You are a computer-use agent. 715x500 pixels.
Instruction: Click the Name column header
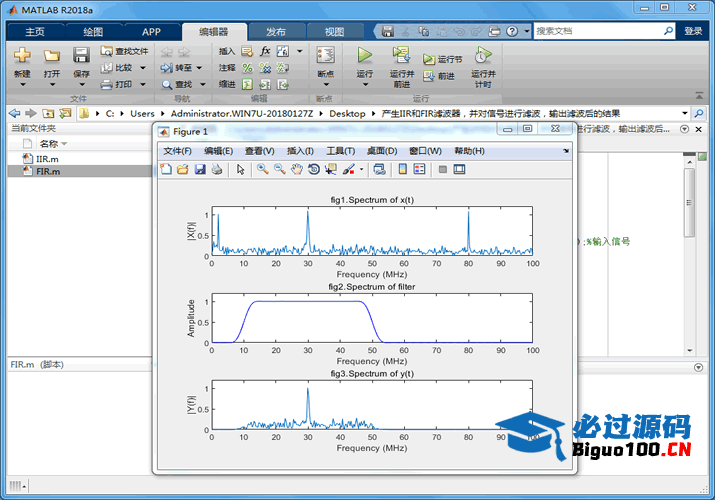tap(53, 144)
